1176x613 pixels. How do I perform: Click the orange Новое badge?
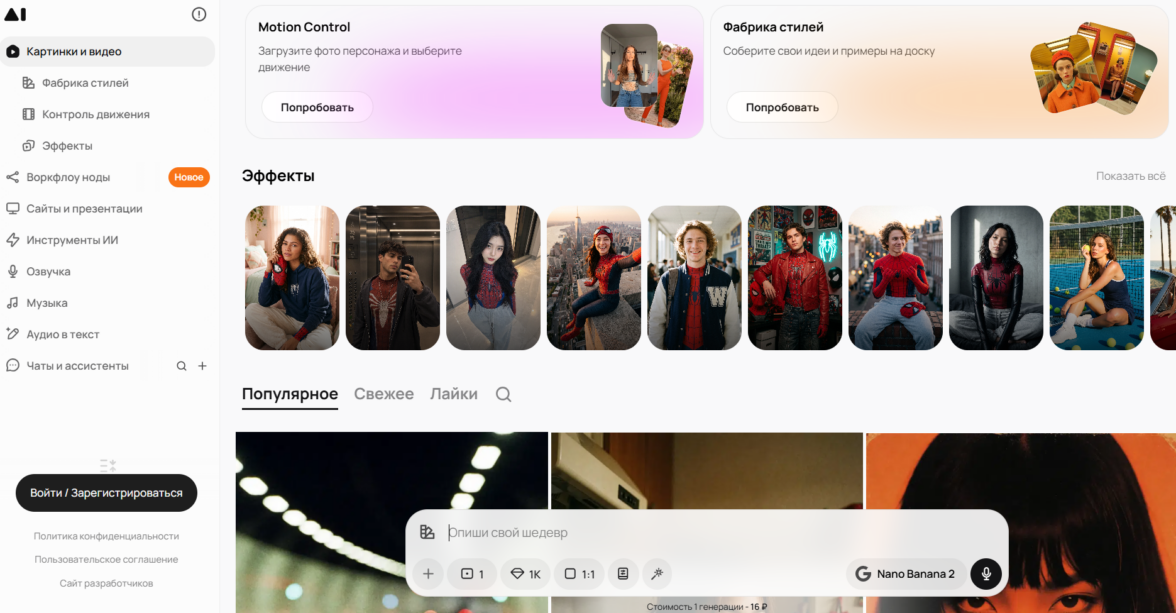coord(188,177)
